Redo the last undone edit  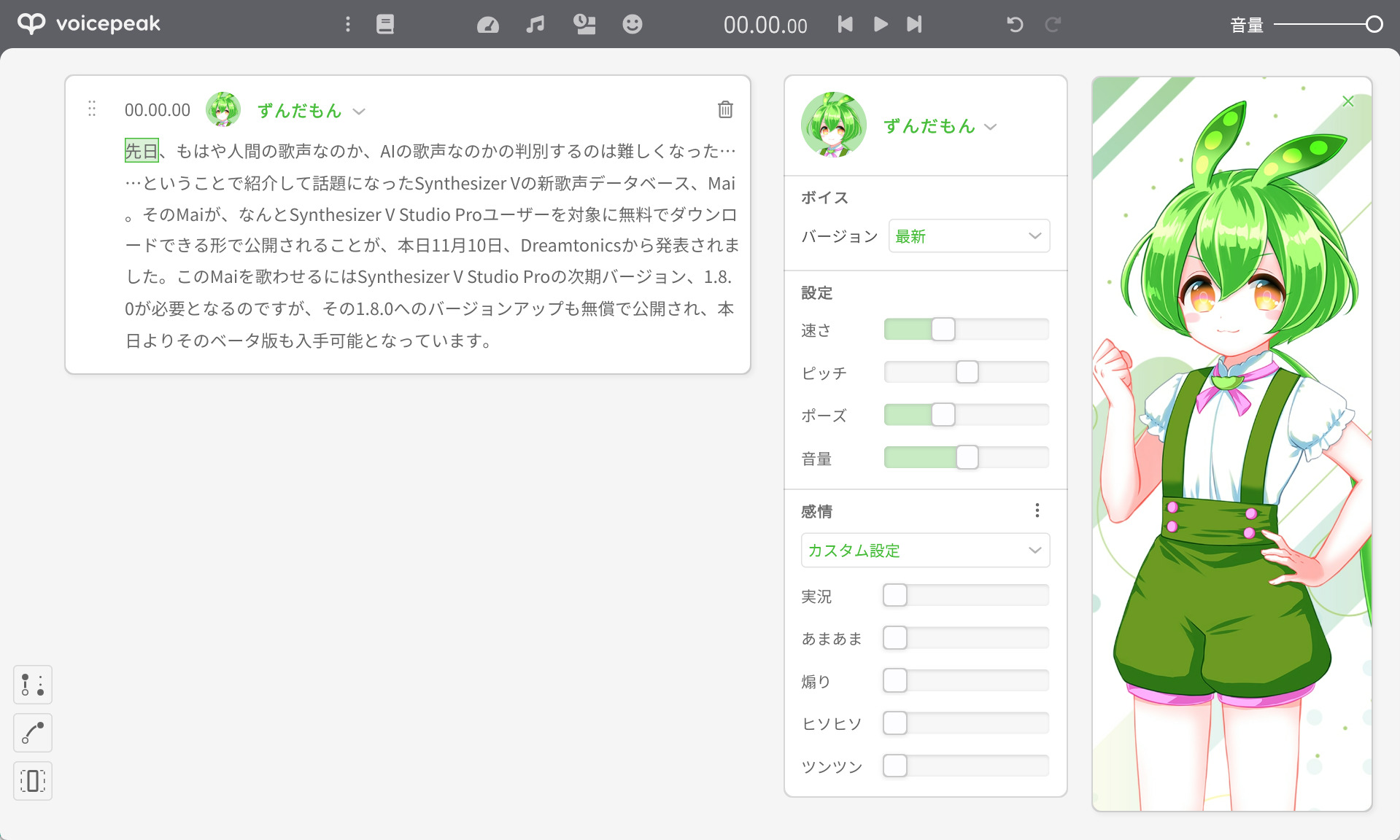coord(1053,24)
